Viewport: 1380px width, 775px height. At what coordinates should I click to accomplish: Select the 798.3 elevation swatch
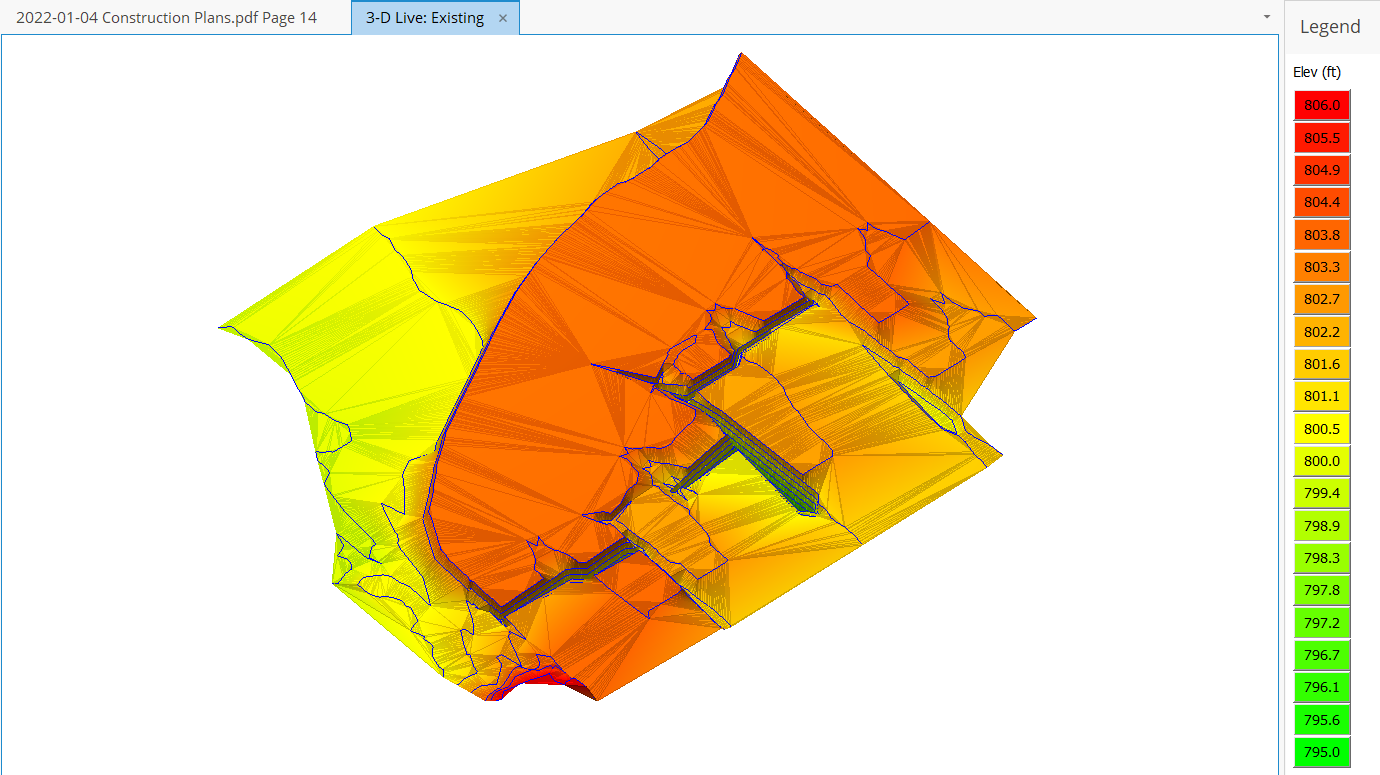click(x=1321, y=558)
